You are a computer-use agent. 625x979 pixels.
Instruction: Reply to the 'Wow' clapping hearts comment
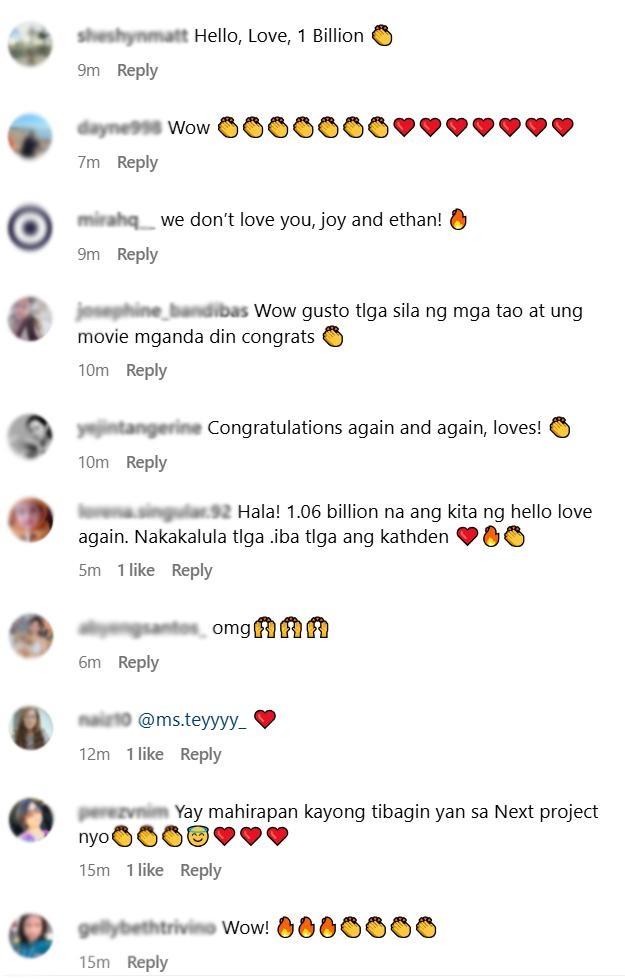coord(137,162)
